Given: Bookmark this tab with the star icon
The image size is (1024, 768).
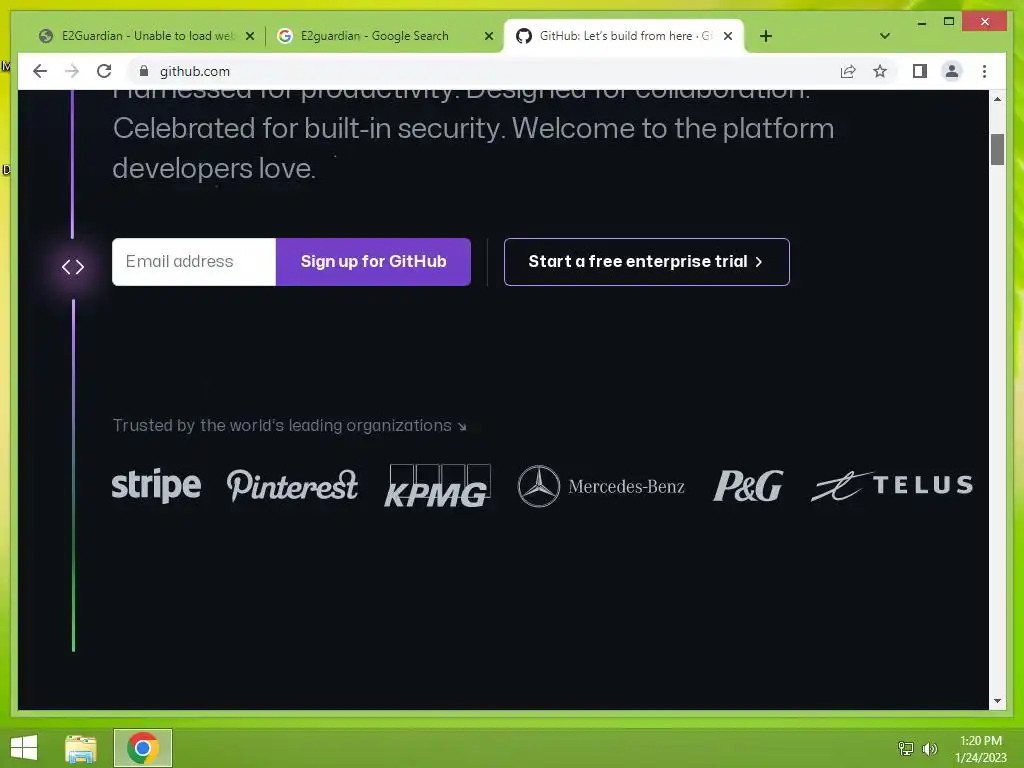Looking at the screenshot, I should (880, 71).
